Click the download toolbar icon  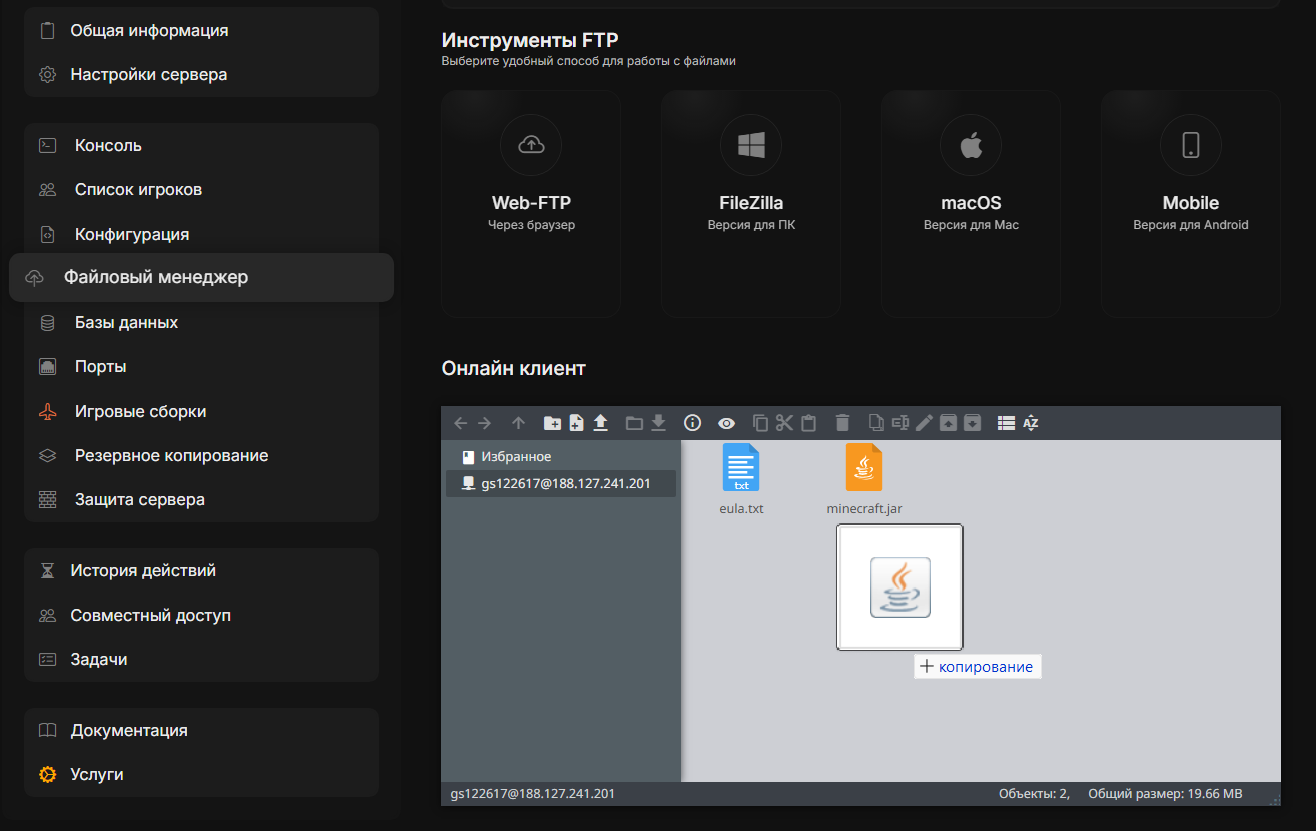click(x=658, y=423)
